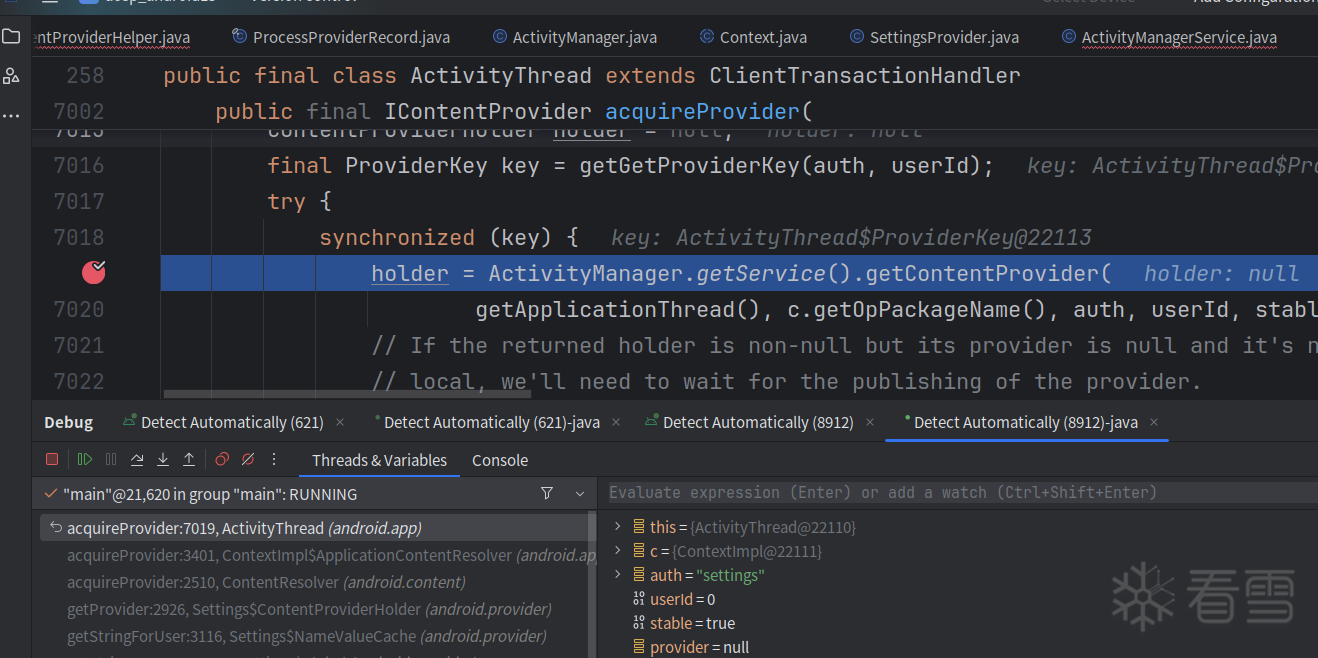Switch to the Console tab
The width and height of the screenshot is (1318, 658).
click(x=500, y=460)
